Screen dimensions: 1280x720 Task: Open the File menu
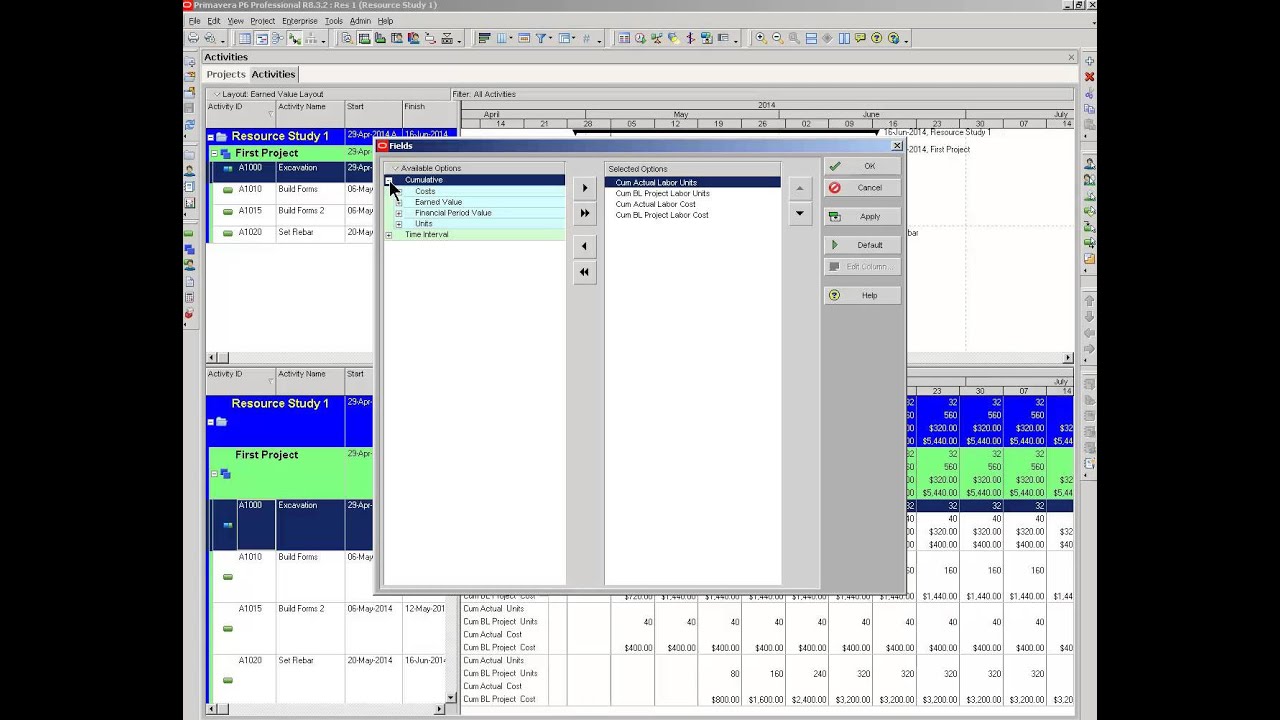(x=194, y=21)
